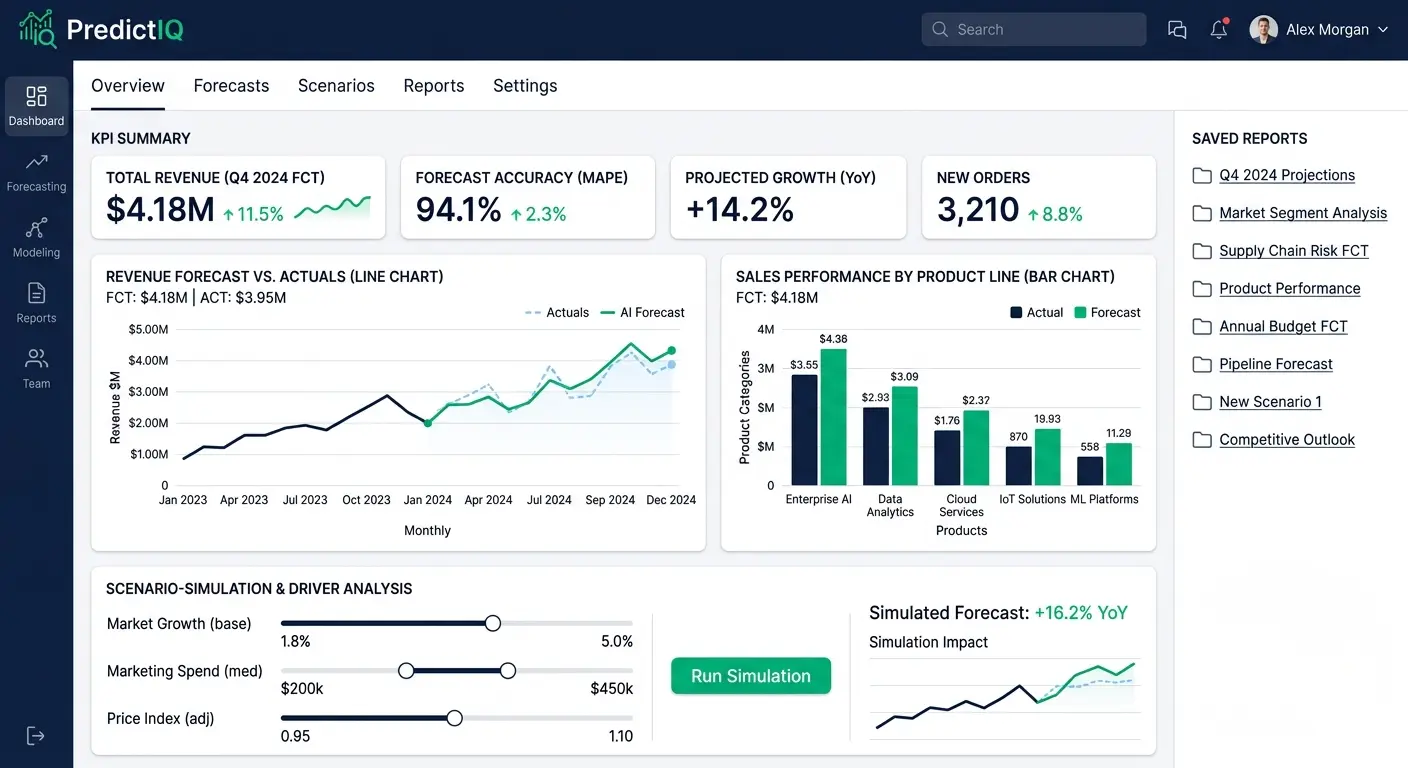The height and width of the screenshot is (768, 1408).
Task: Click the Simulated Forecast +16.2% YoY value
Action: tap(1081, 613)
